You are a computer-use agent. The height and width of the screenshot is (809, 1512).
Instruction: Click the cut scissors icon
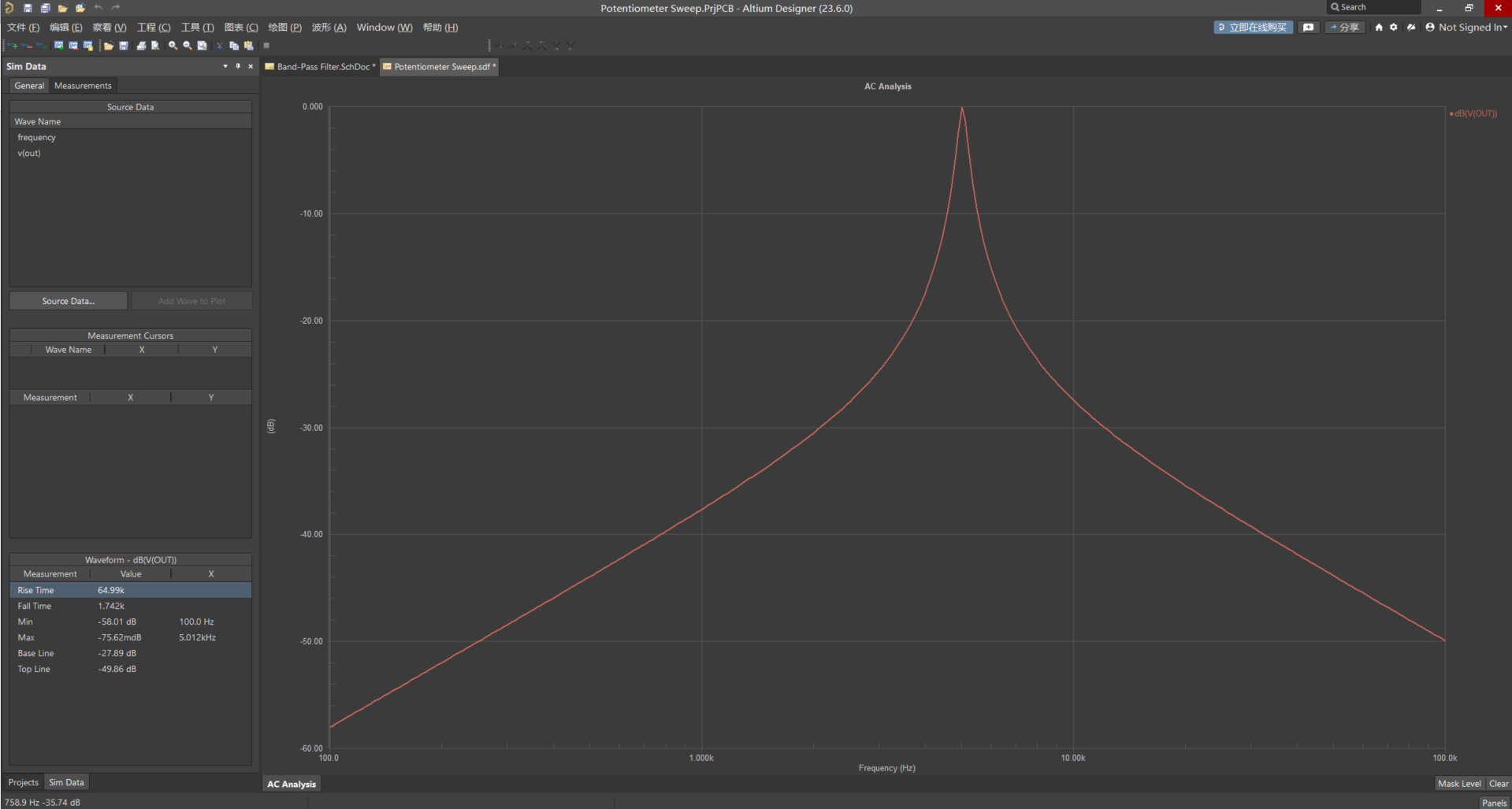(x=220, y=46)
